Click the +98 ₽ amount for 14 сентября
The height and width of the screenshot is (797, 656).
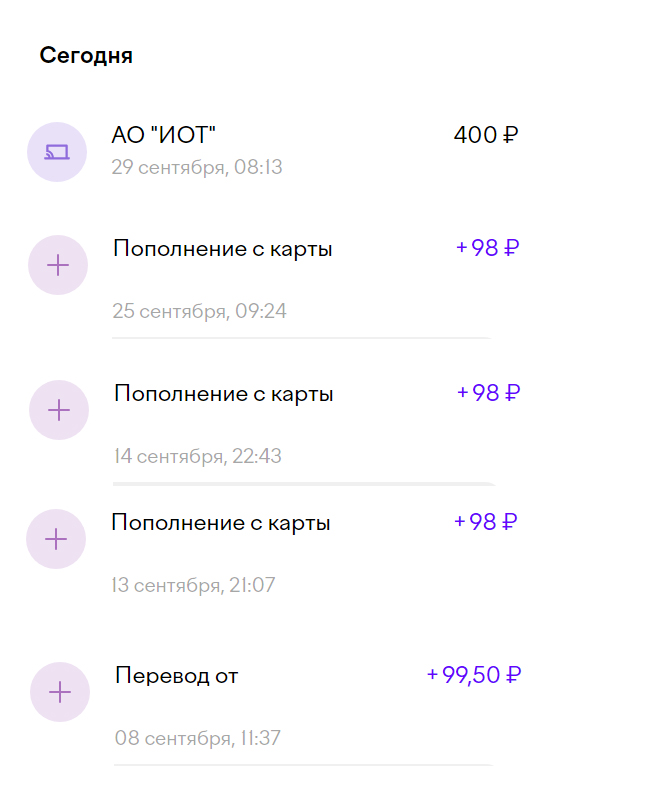coord(488,393)
